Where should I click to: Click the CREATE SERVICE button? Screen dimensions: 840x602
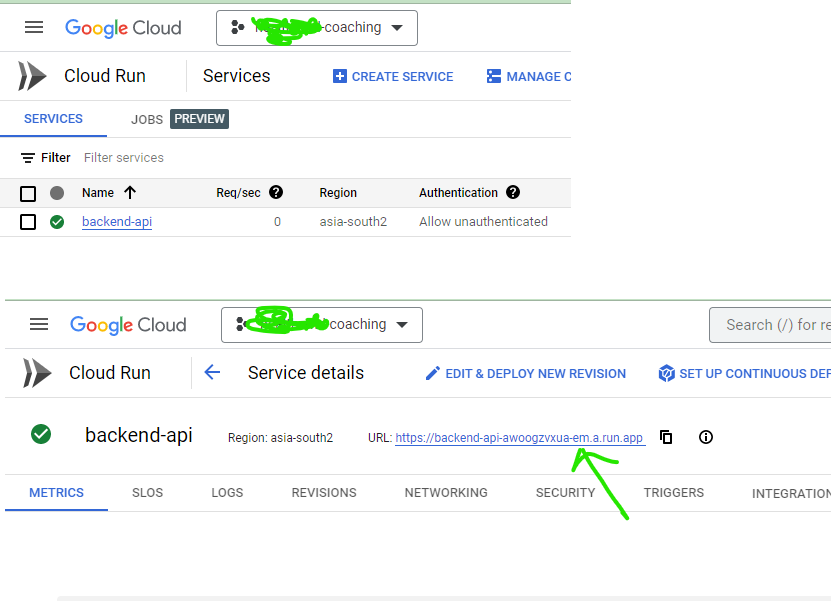point(393,77)
